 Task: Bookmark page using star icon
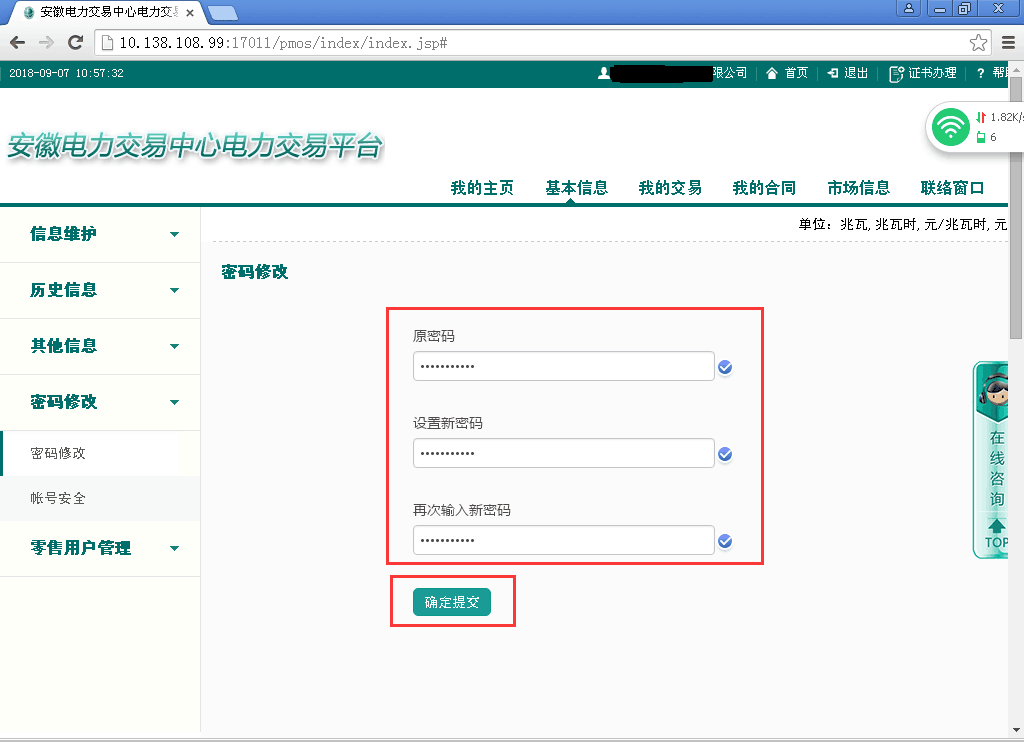pyautogui.click(x=978, y=43)
